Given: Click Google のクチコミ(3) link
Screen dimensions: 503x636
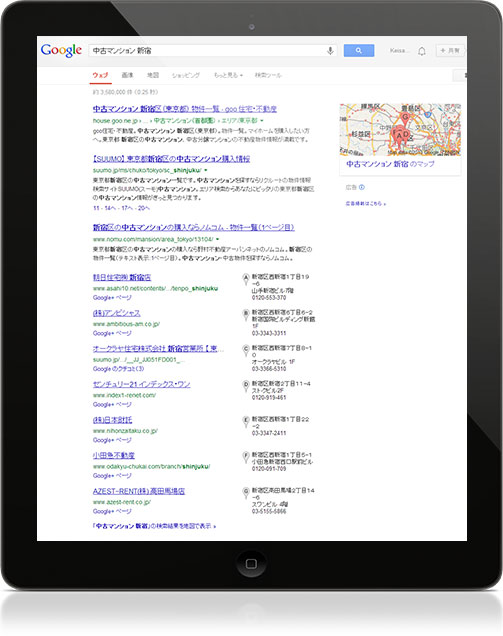Looking at the screenshot, I should coord(118,369).
